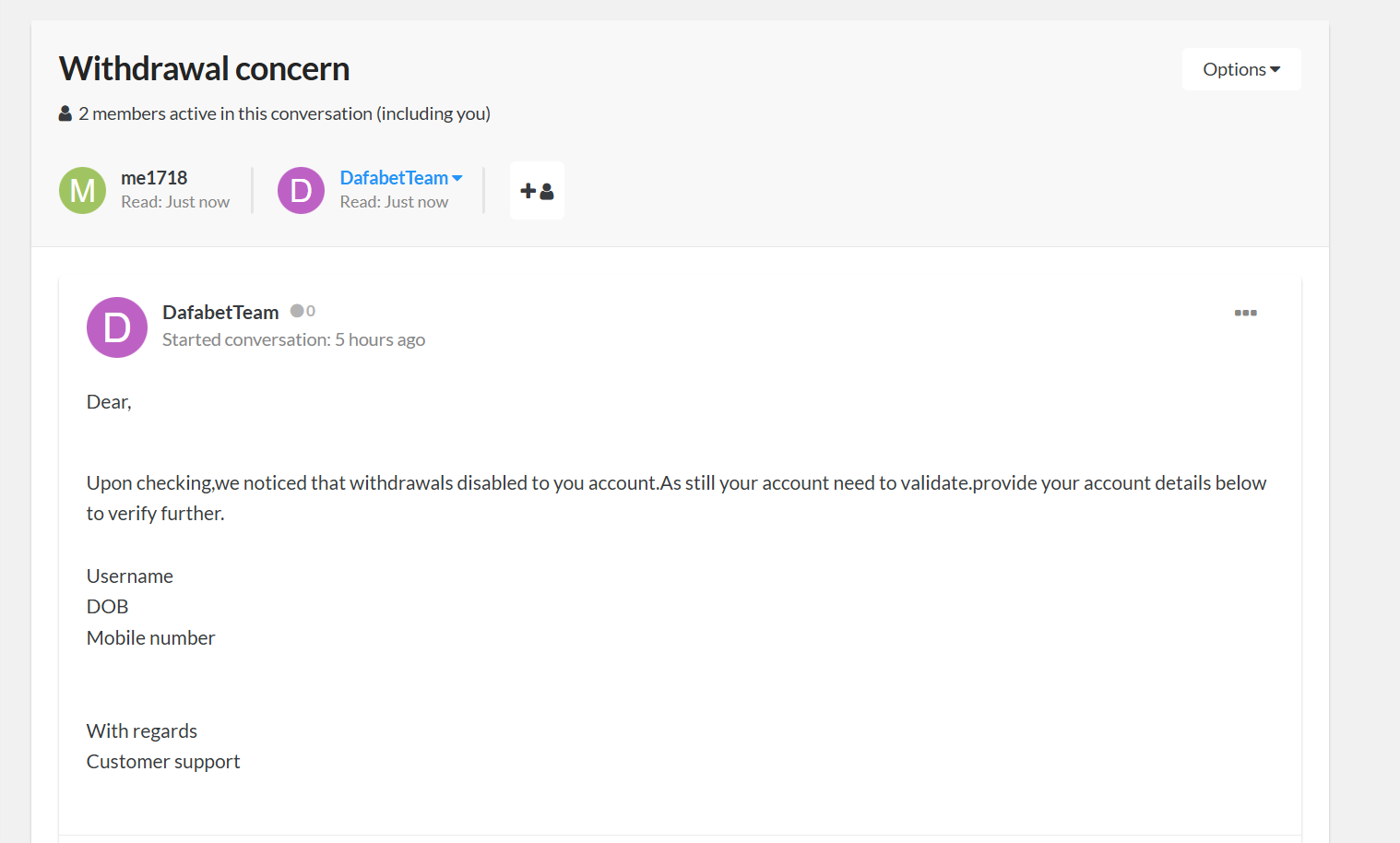This screenshot has height=843, width=1400.
Task: Click the large D avatar beside the message
Action: tap(117, 327)
